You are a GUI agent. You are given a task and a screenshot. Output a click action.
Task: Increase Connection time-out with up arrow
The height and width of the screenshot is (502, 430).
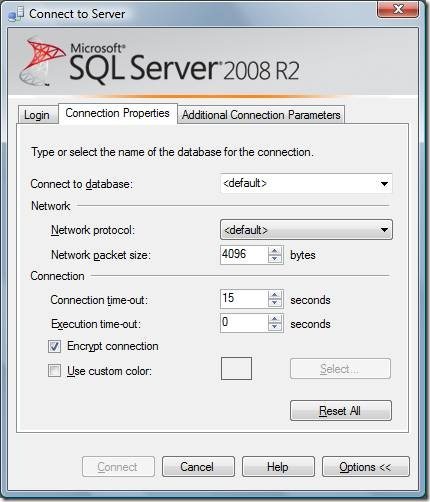coord(275,294)
